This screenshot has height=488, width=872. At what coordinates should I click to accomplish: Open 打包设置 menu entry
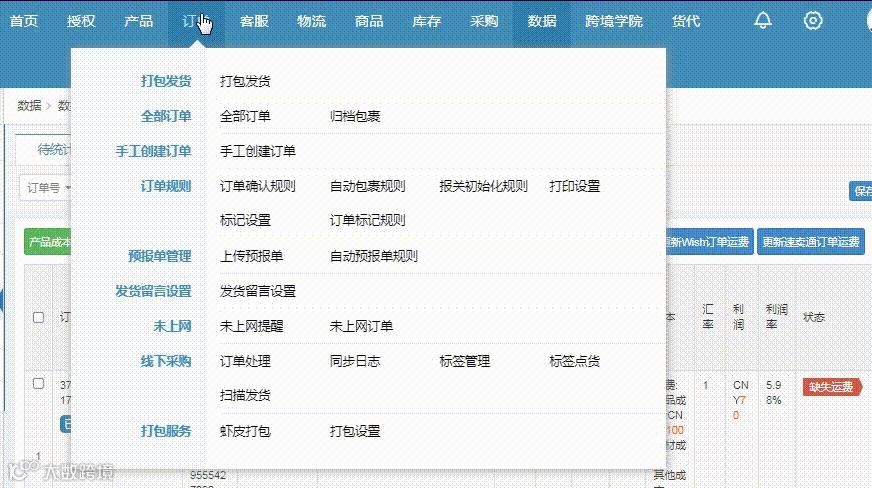pyautogui.click(x=355, y=431)
